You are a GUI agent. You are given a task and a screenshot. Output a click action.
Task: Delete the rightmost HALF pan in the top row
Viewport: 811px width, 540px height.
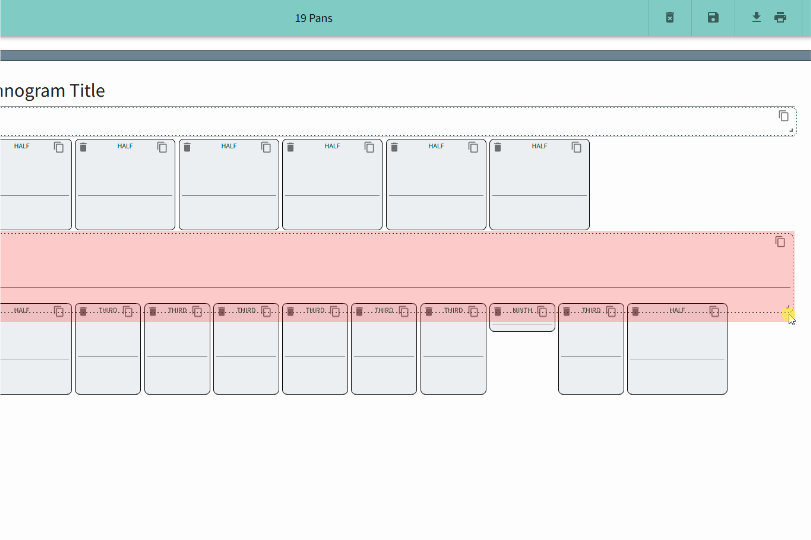click(498, 147)
